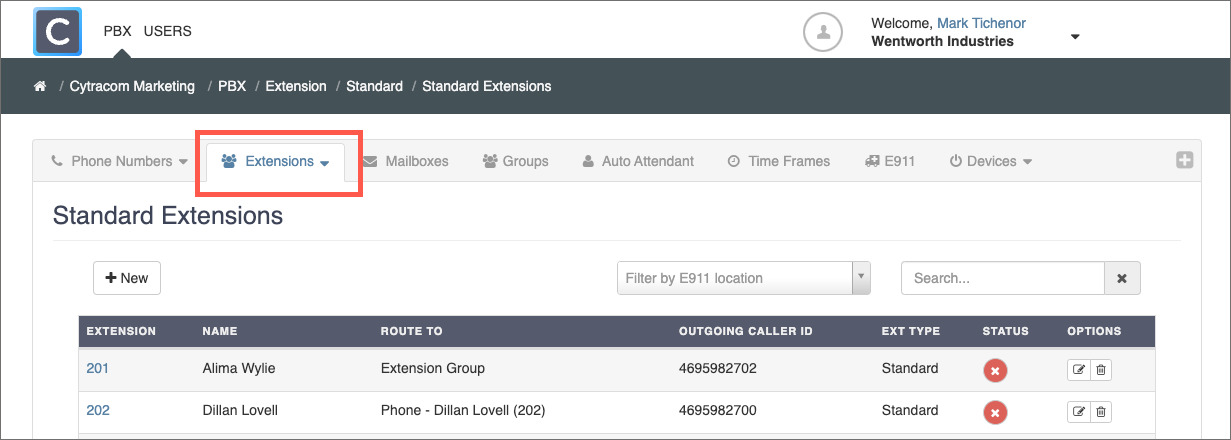
Task: Click the home icon in breadcrumb
Action: (x=40, y=87)
